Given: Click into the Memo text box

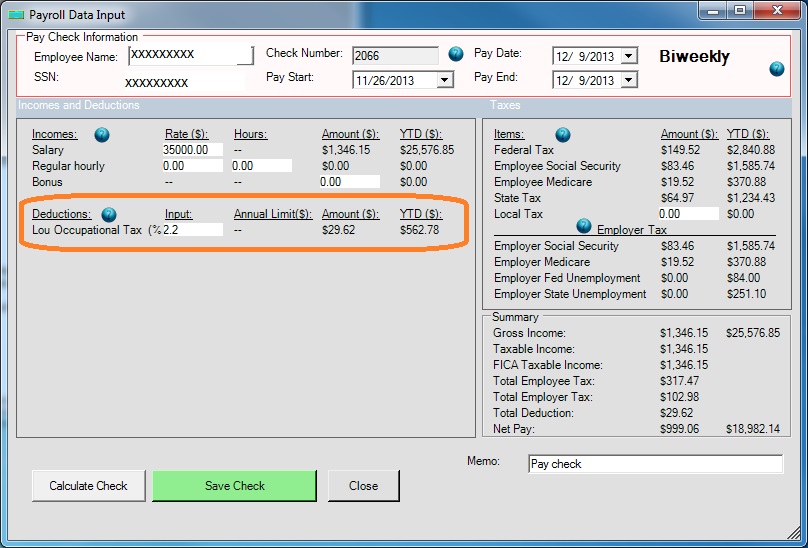Looking at the screenshot, I should point(655,464).
